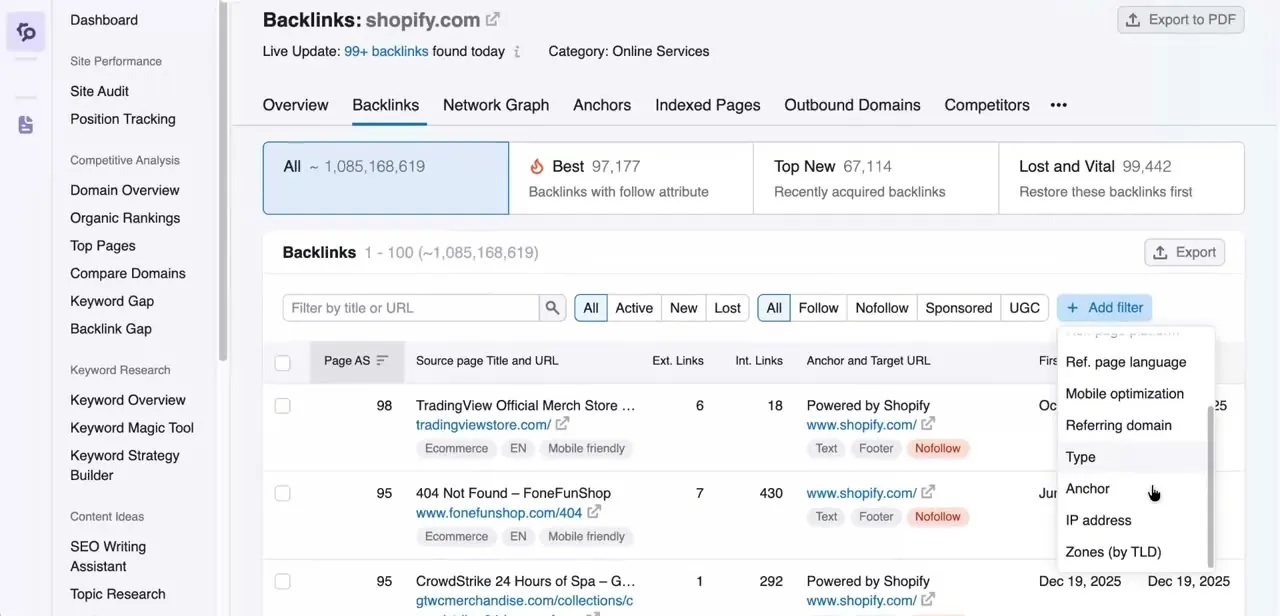Open external link icon beside tradingviewstore.com

click(x=562, y=425)
